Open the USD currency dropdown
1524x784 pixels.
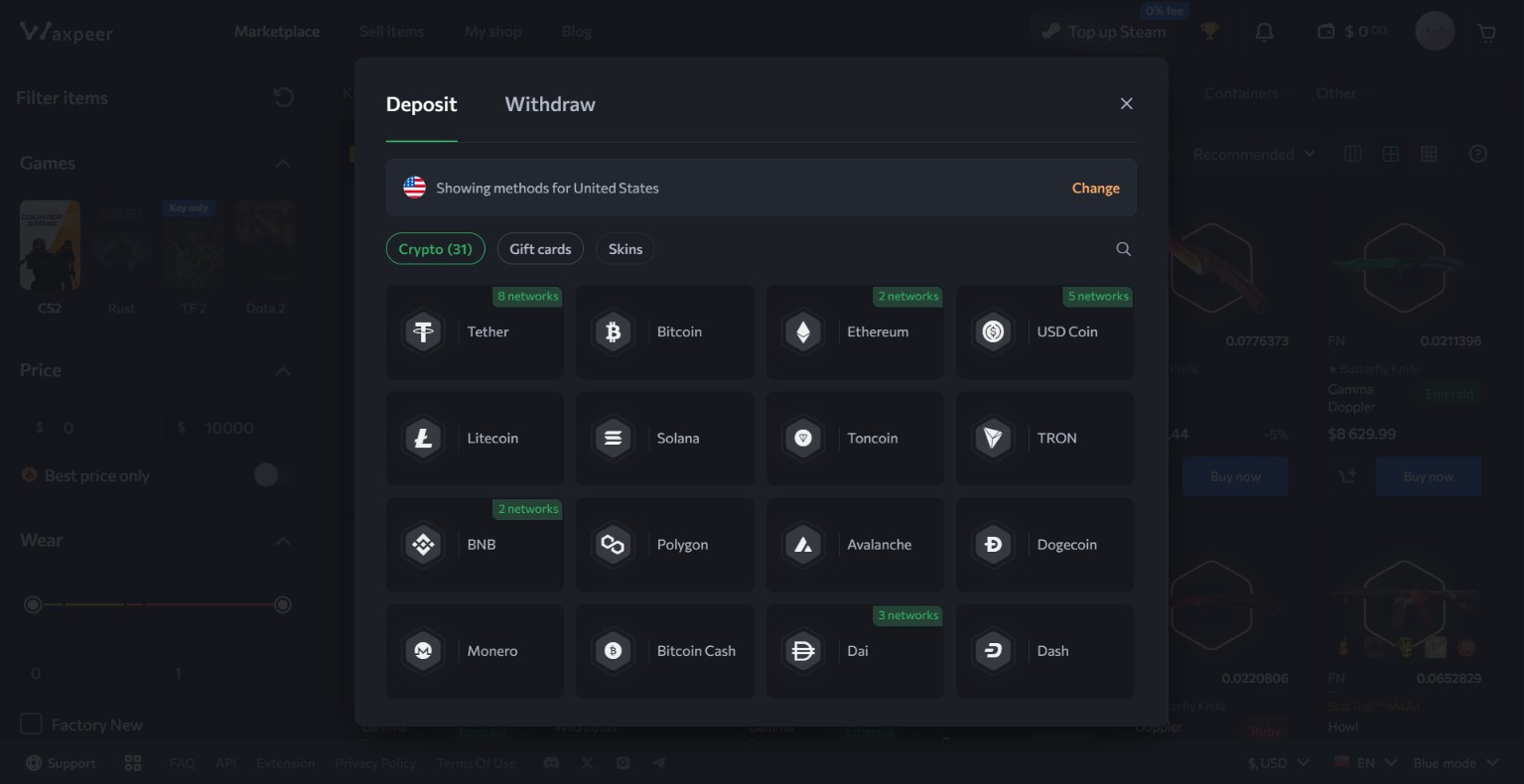tap(1279, 763)
